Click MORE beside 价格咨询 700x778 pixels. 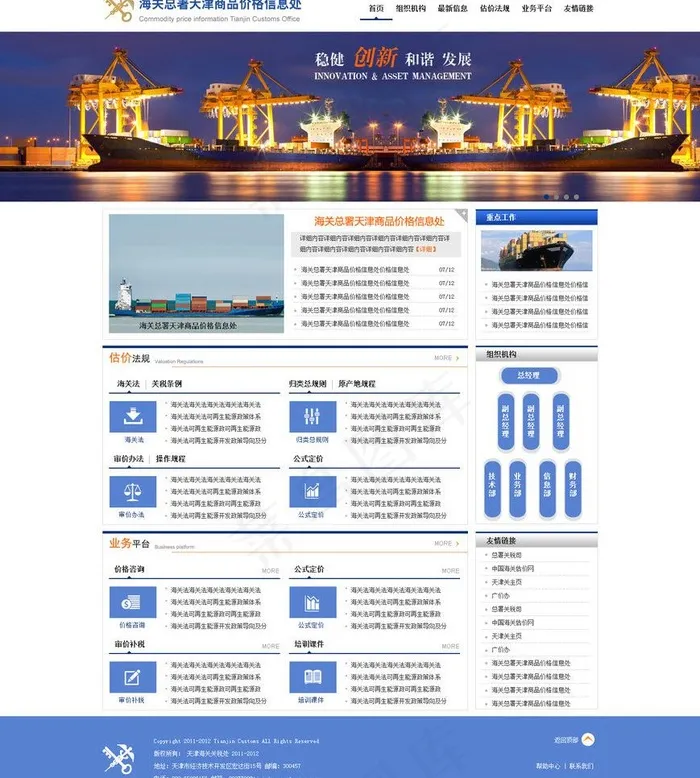coord(270,571)
